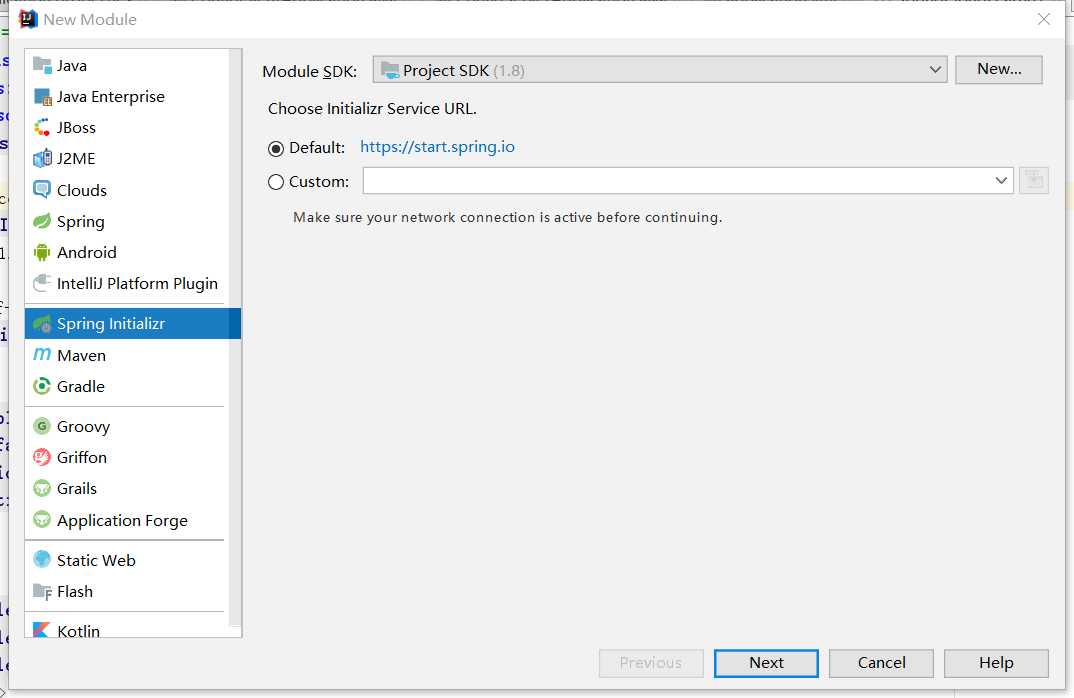Click the IntelliJ logo in title bar

pyautogui.click(x=27, y=19)
